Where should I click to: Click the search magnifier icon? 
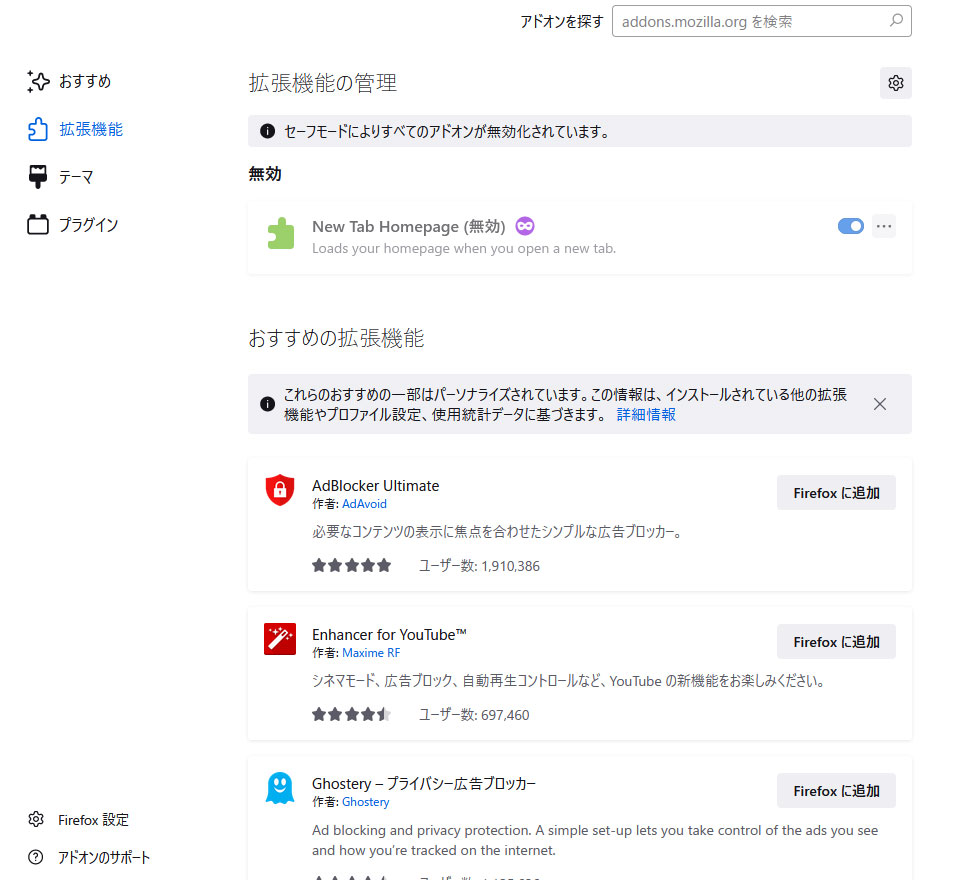point(896,20)
